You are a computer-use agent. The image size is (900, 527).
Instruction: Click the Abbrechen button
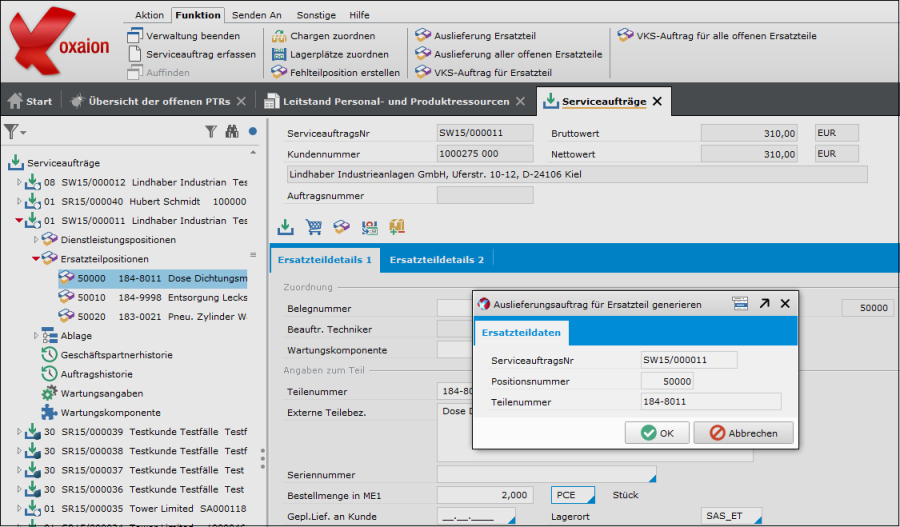pyautogui.click(x=744, y=433)
